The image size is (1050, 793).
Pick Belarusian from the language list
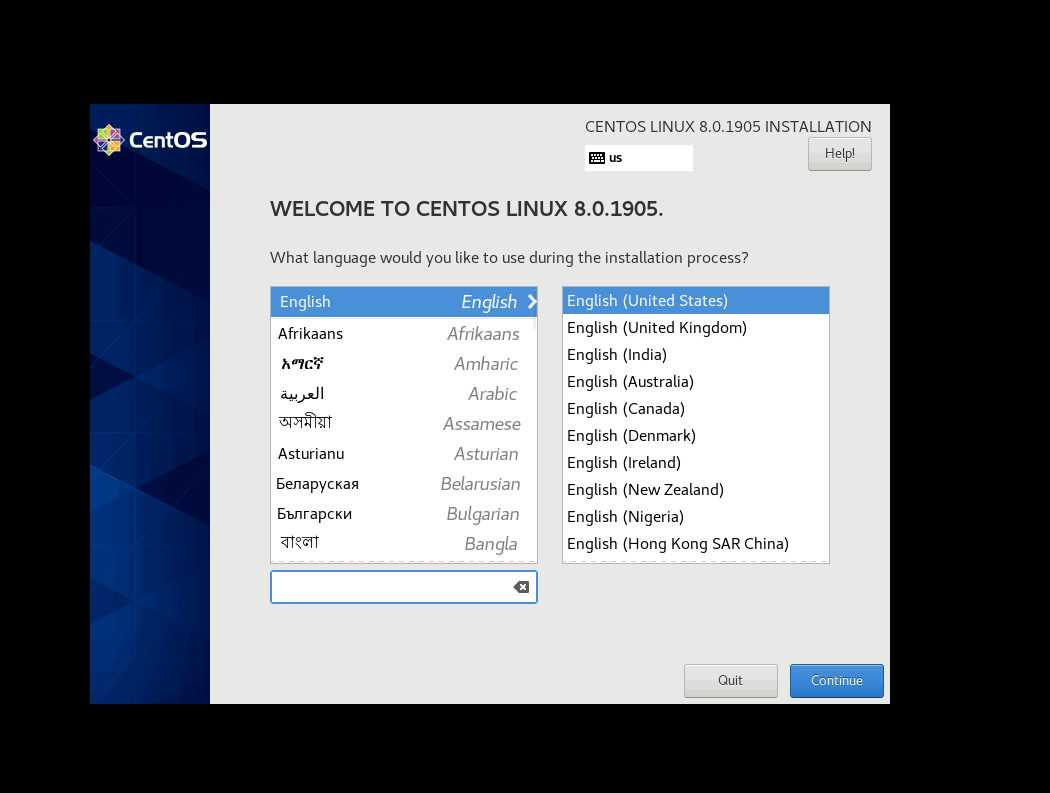click(x=404, y=484)
